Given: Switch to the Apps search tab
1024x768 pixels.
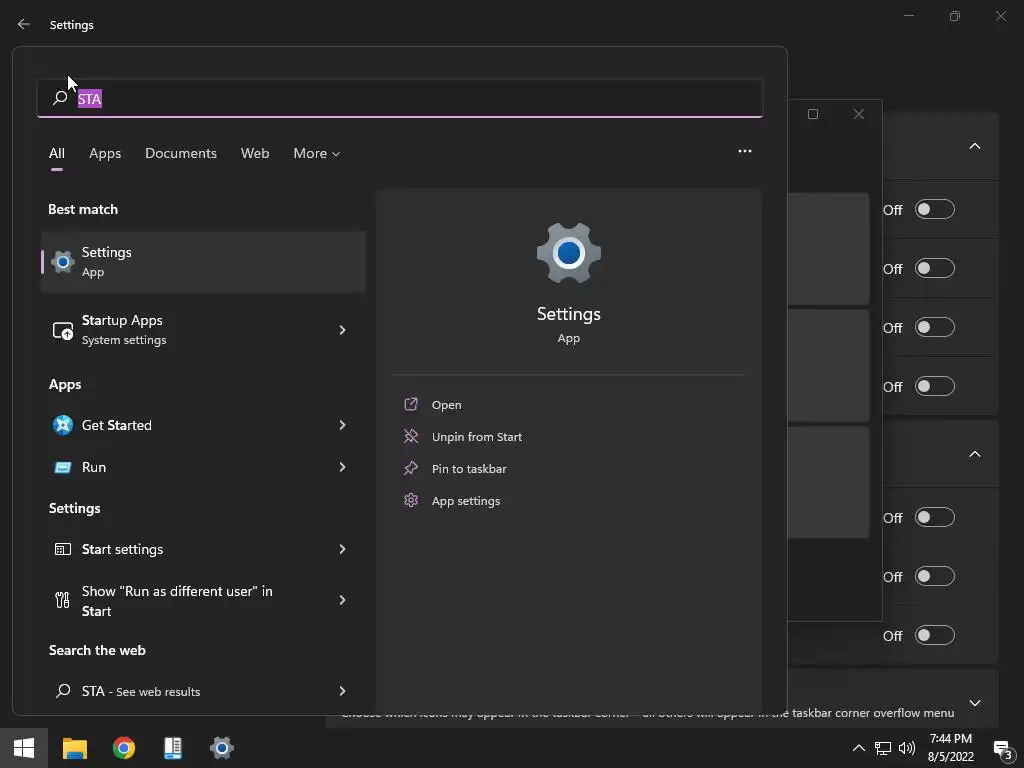Looking at the screenshot, I should click(105, 153).
